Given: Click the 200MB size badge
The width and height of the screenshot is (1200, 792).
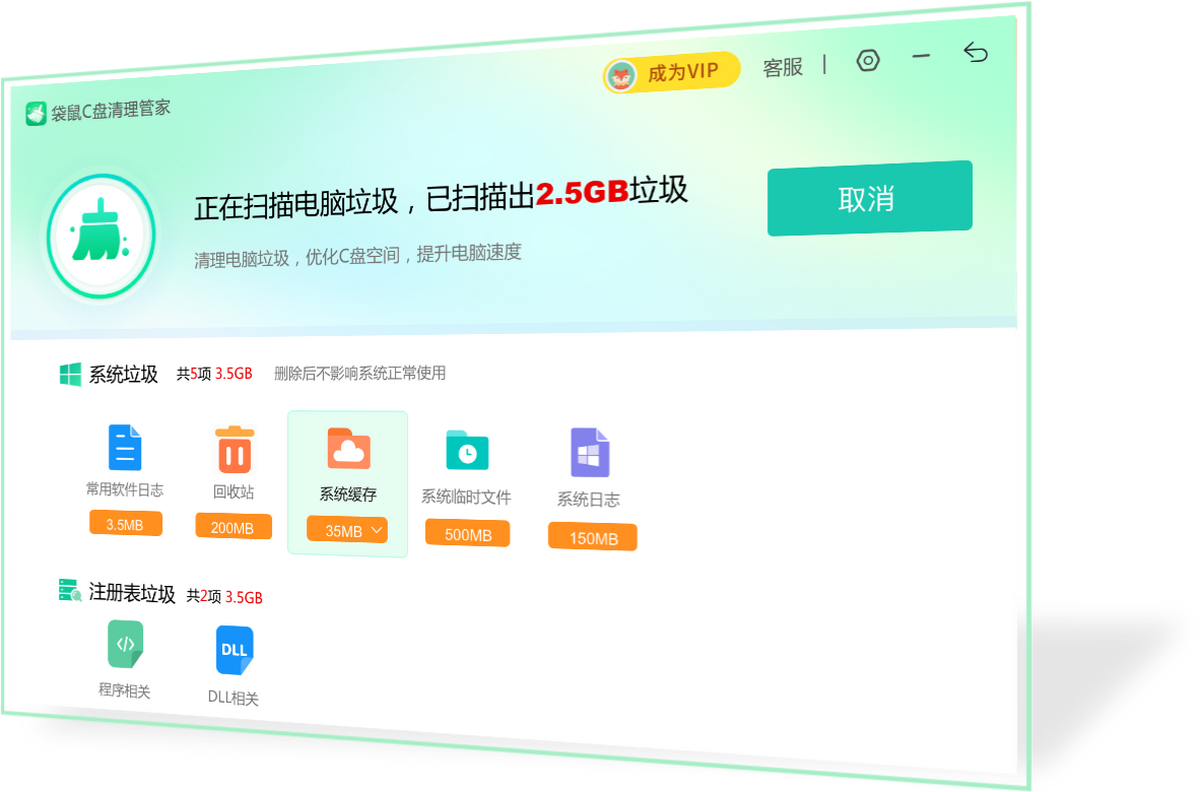Looking at the screenshot, I should [x=233, y=527].
